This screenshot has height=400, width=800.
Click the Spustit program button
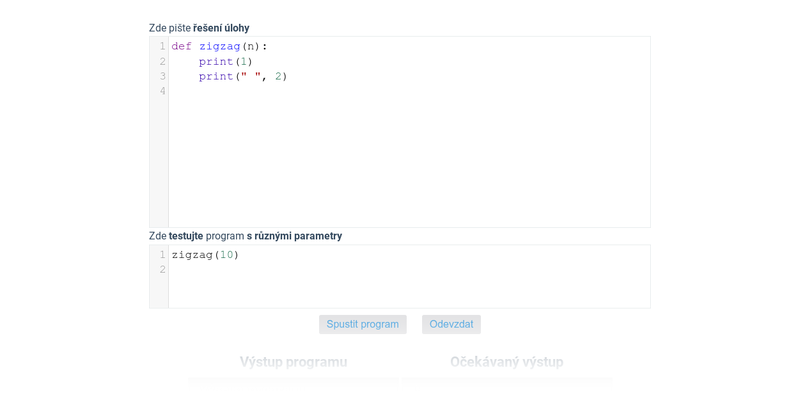[363, 324]
